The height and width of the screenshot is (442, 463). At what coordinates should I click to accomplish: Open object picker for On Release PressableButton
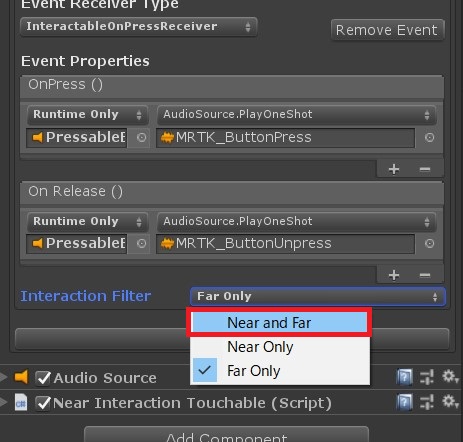[x=141, y=244]
